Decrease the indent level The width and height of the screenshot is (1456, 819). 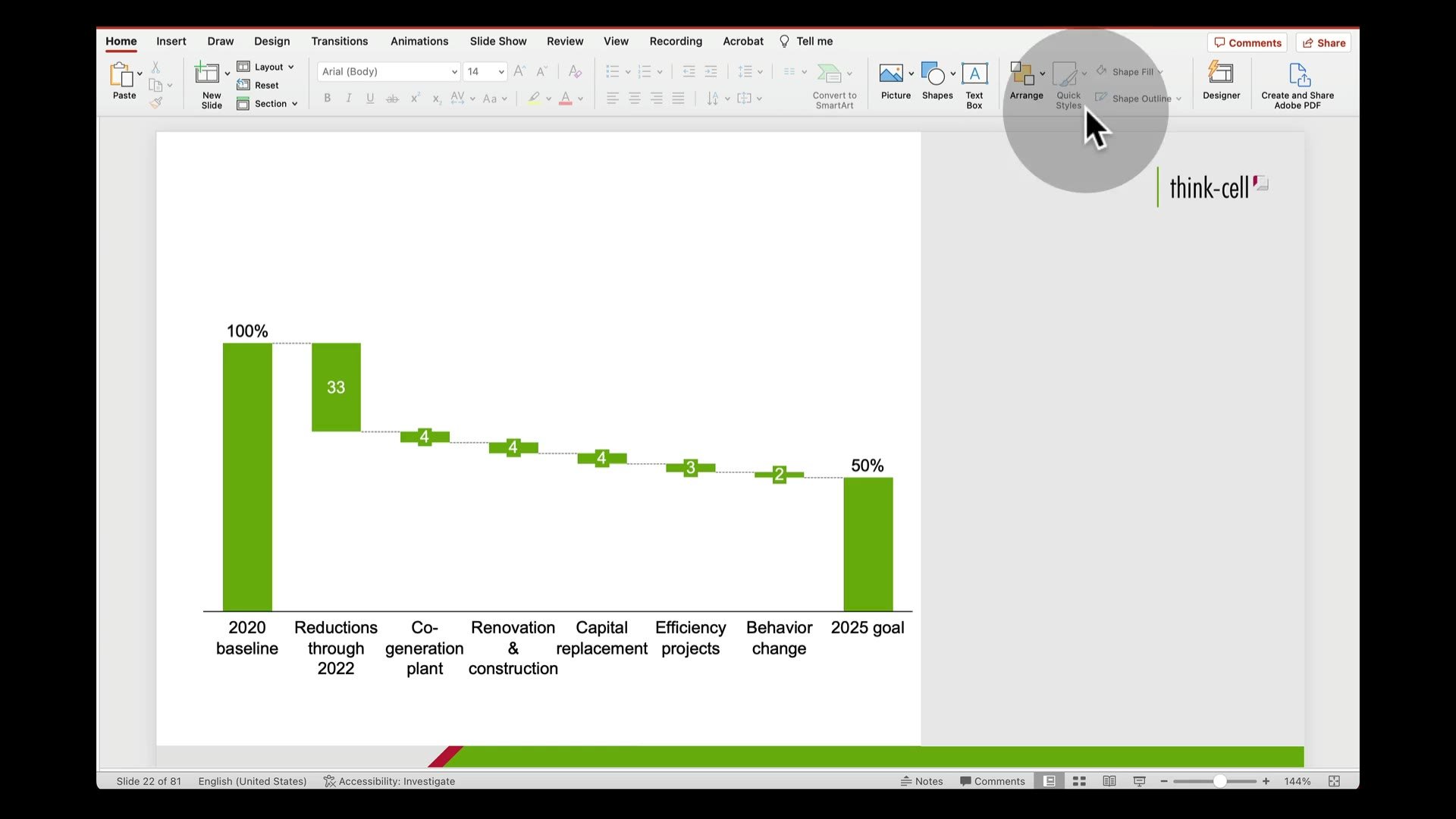(x=689, y=71)
